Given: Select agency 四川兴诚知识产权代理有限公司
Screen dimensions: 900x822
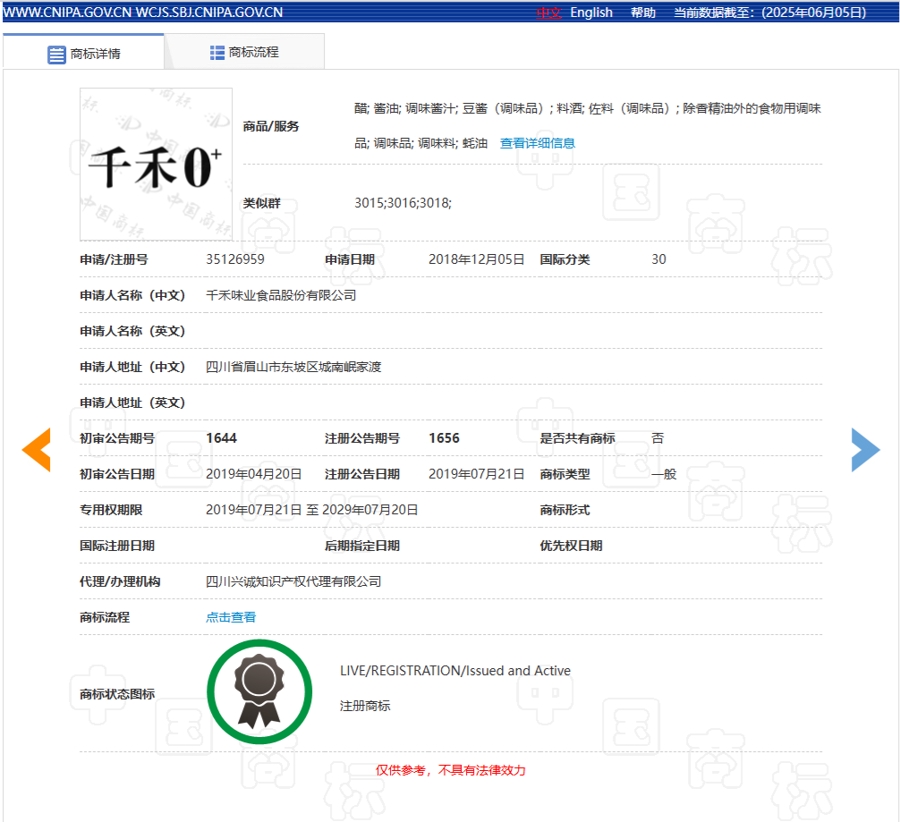Looking at the screenshot, I should coord(293,581).
